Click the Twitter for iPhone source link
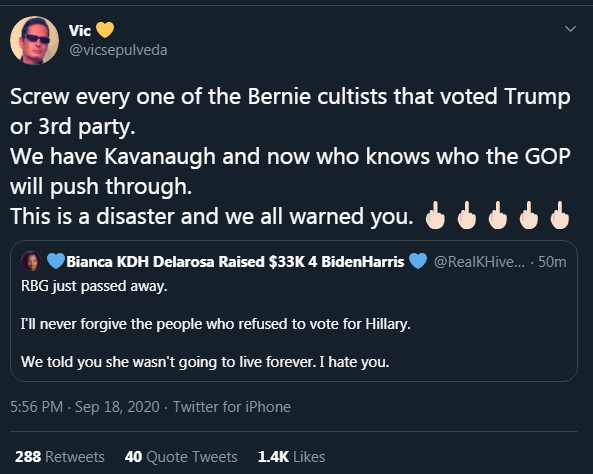This screenshot has height=474, width=593. [232, 407]
